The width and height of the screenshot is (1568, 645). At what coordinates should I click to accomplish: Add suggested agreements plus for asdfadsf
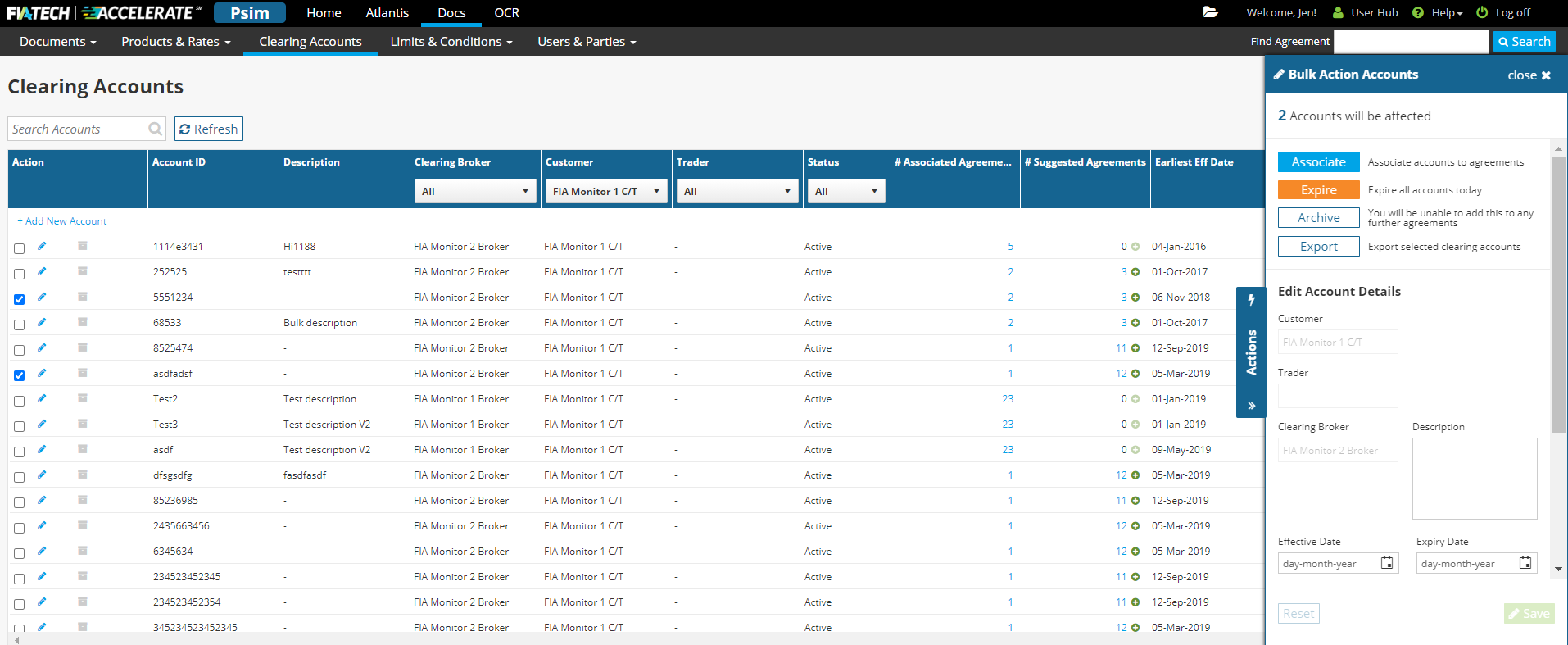click(x=1135, y=374)
